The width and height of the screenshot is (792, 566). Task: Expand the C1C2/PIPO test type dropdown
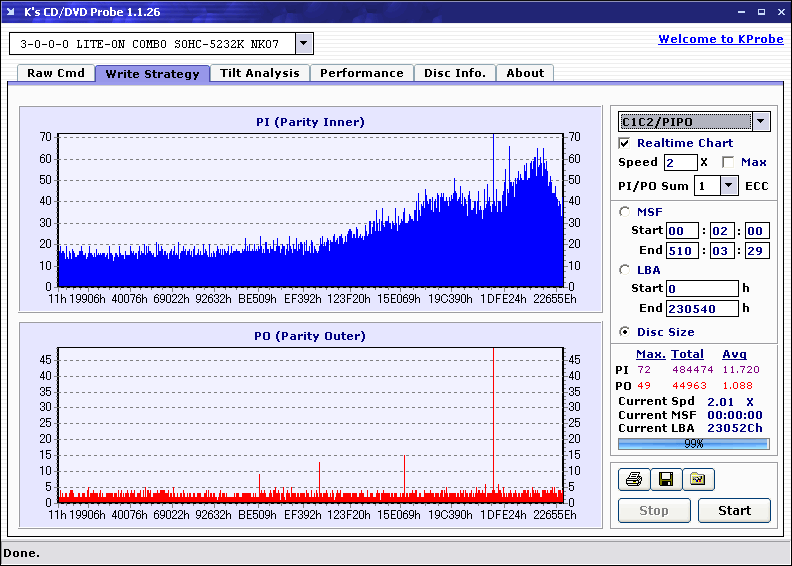click(761, 121)
